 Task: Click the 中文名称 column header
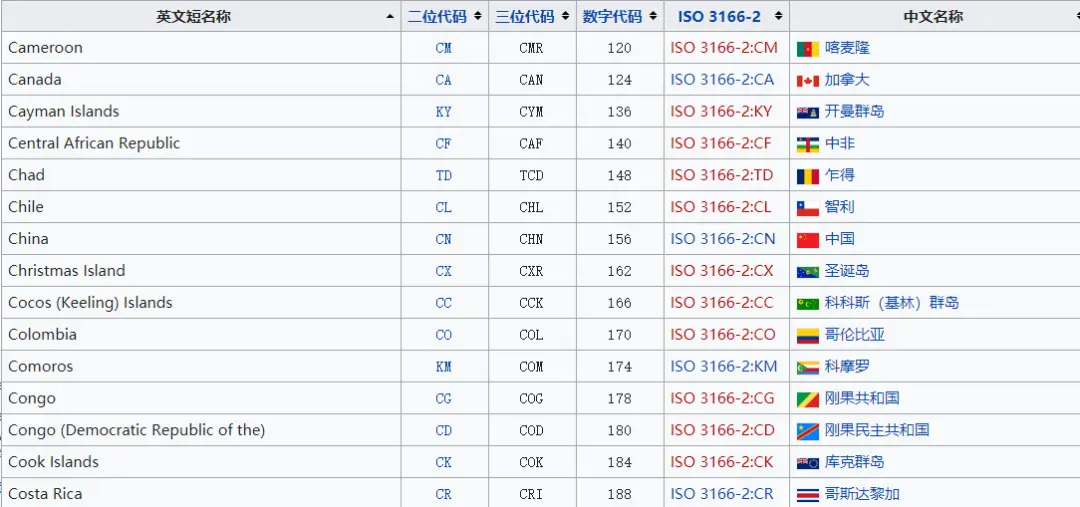click(933, 17)
